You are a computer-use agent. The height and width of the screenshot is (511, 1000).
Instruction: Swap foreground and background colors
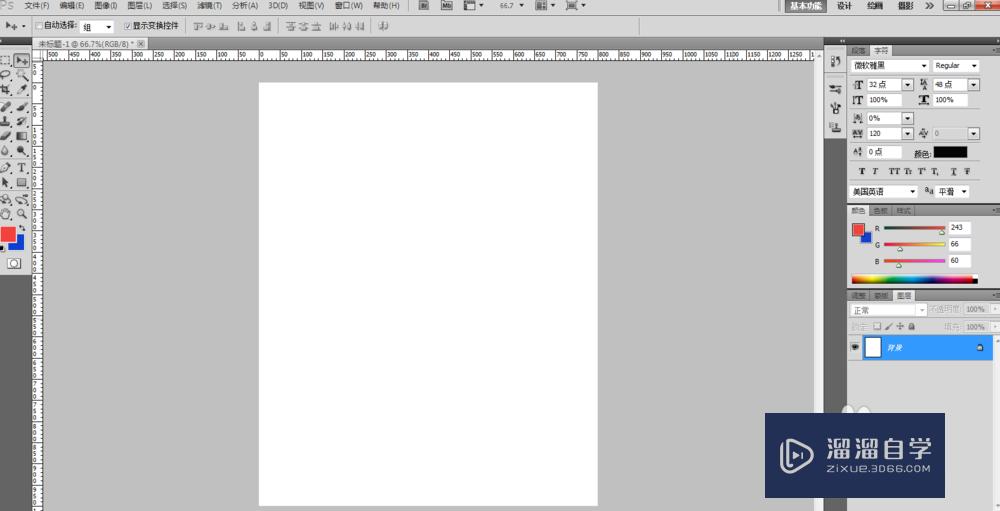click(x=22, y=228)
